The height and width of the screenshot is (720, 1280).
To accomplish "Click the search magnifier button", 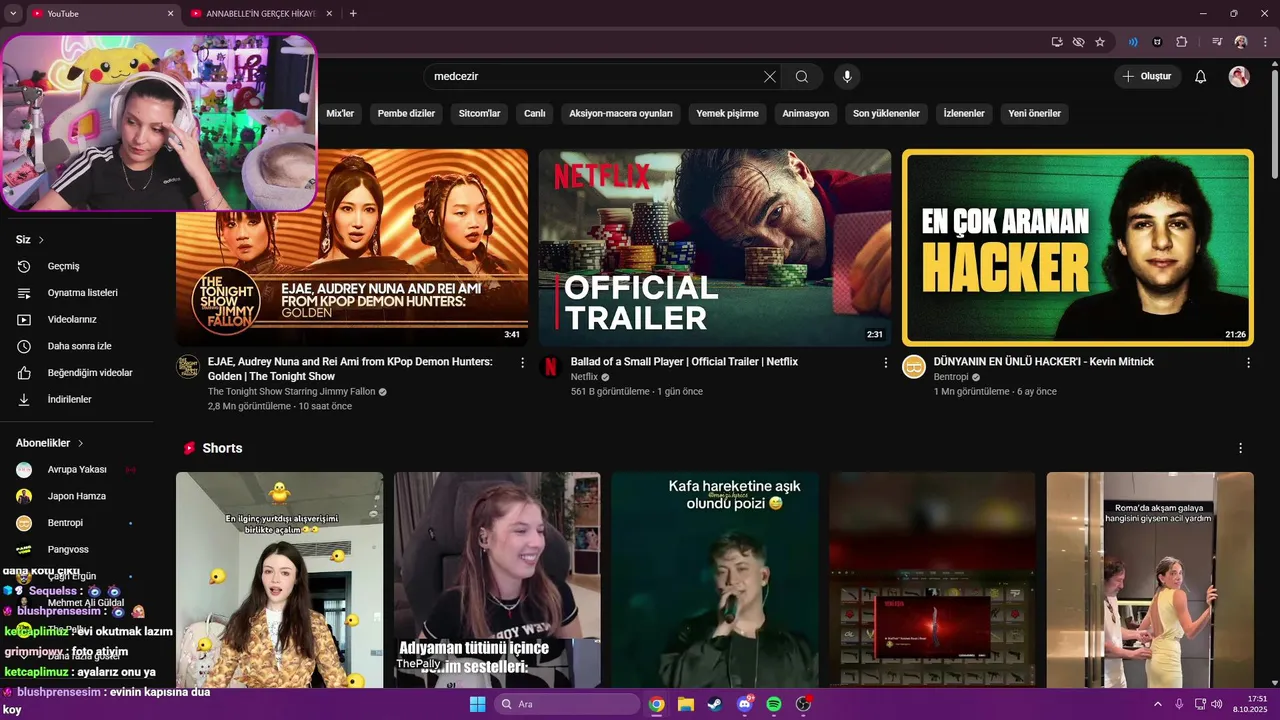I will click(802, 77).
